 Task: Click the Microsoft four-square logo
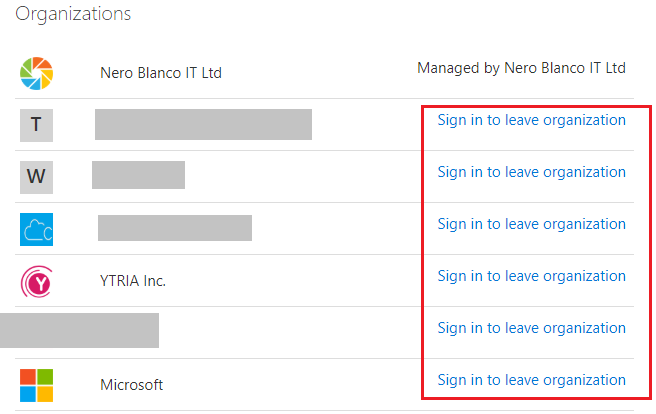click(36, 385)
